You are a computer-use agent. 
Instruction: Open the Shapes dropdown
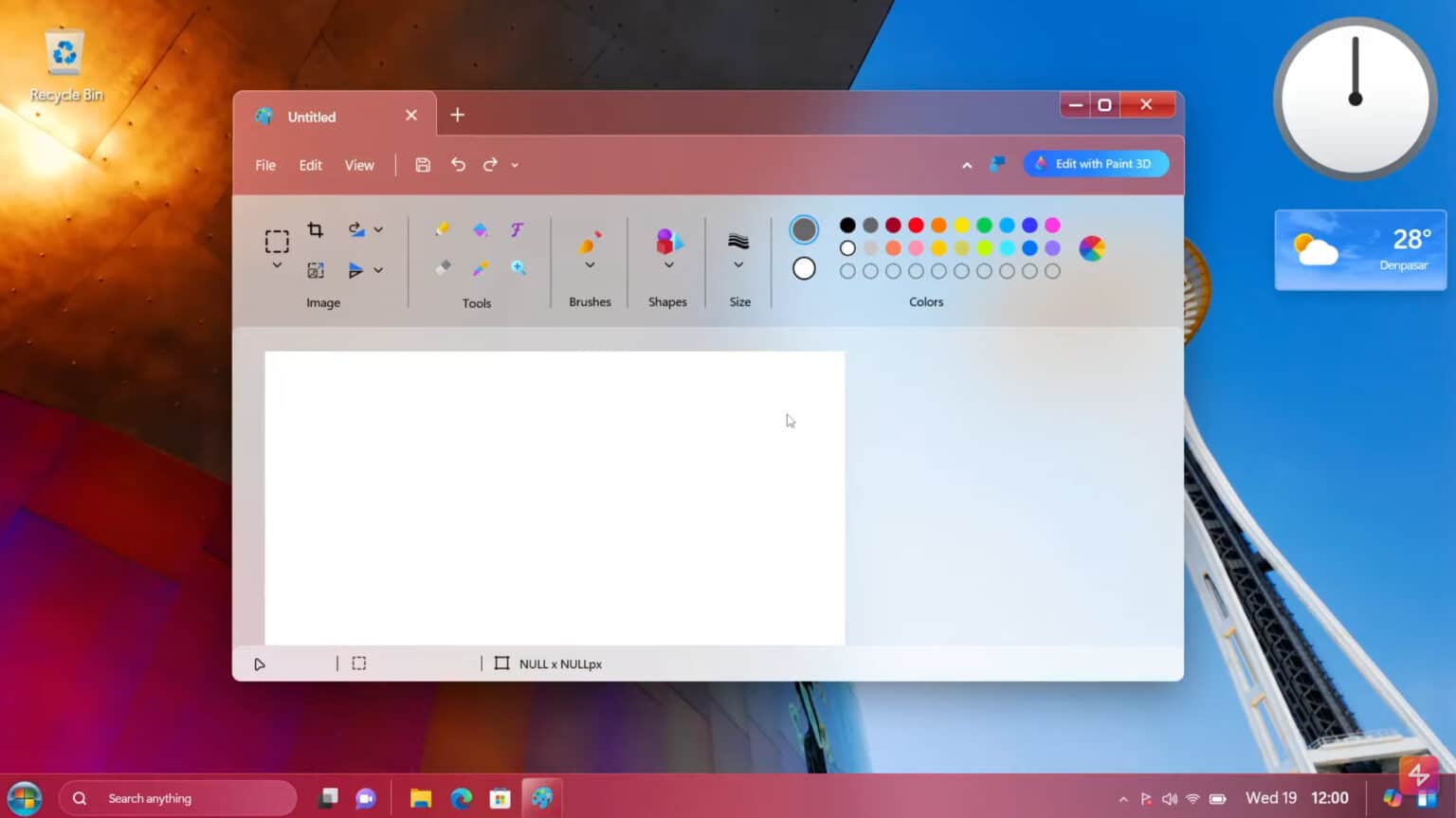click(x=667, y=265)
